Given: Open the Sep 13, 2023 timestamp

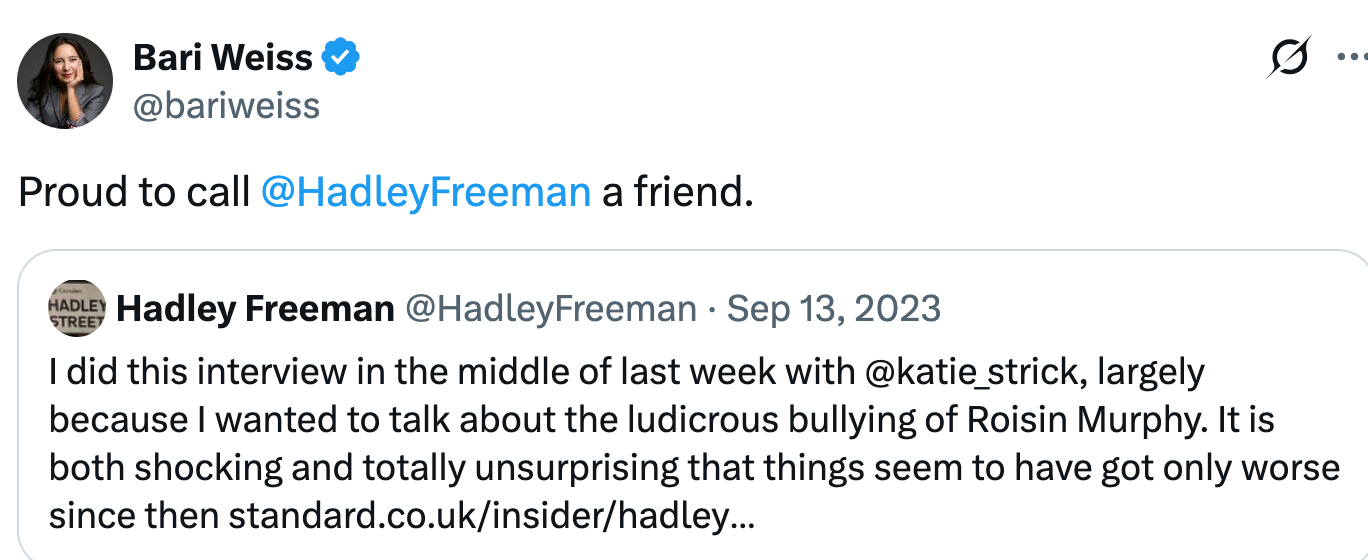Looking at the screenshot, I should tap(834, 309).
